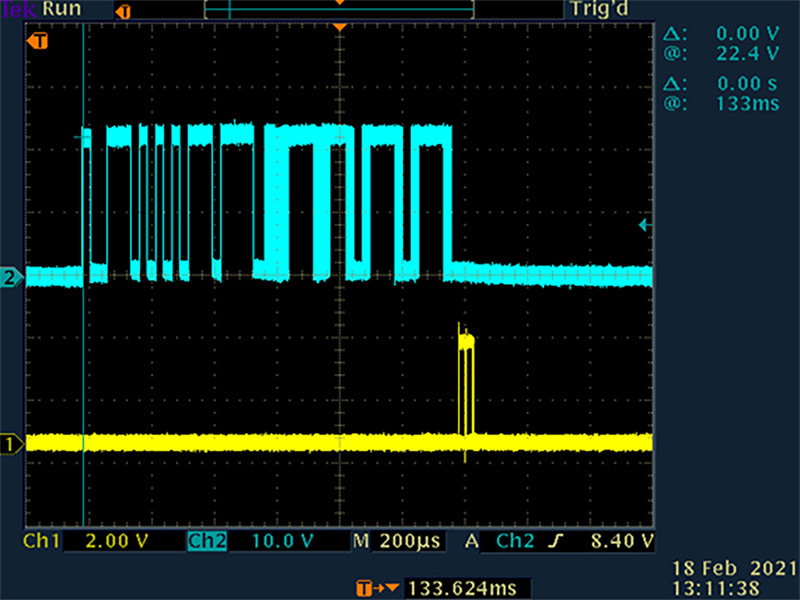The image size is (800, 600).
Task: Click the 8.40 V trigger level readout
Action: (621, 541)
